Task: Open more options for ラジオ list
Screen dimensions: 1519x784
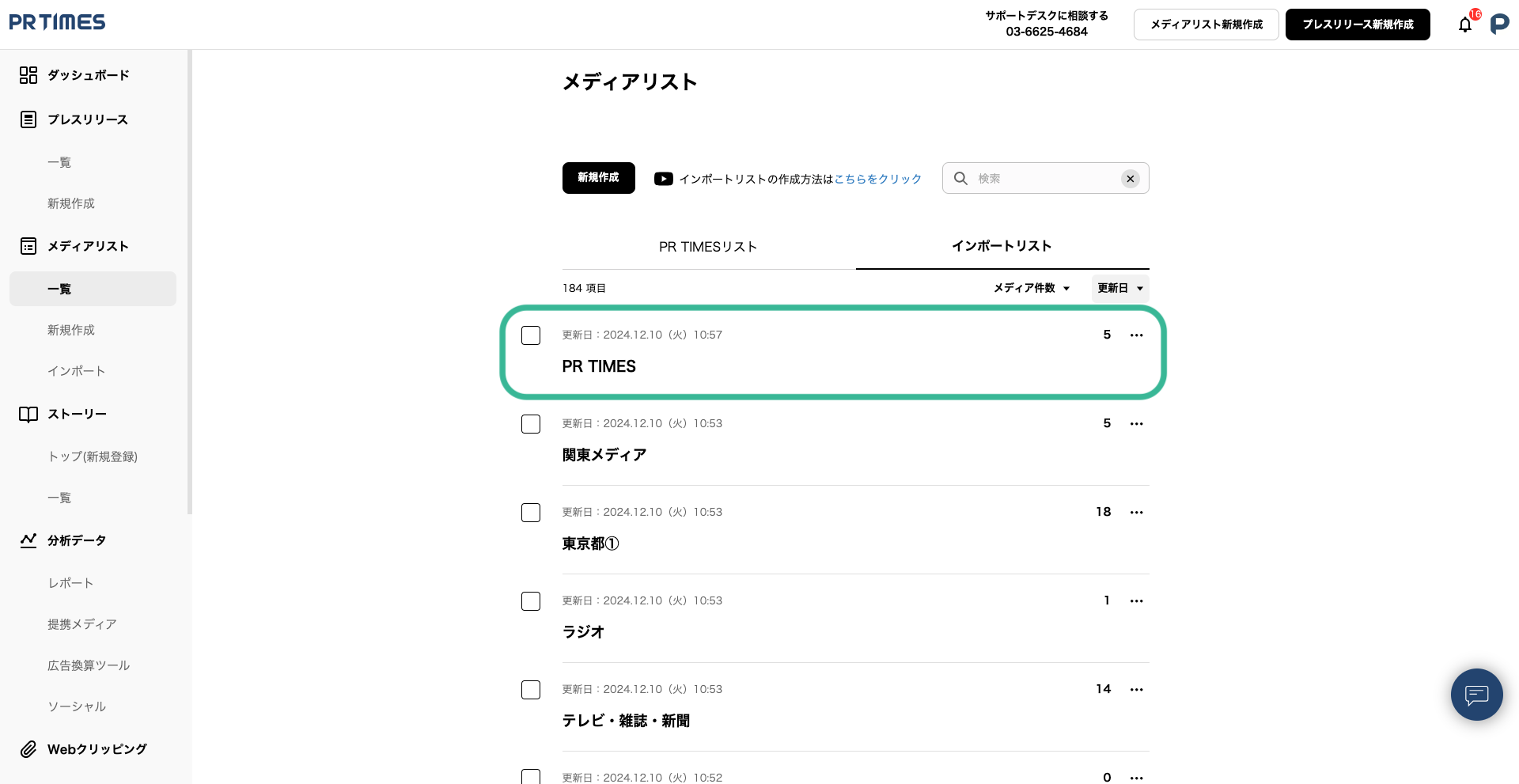Action: tap(1137, 601)
